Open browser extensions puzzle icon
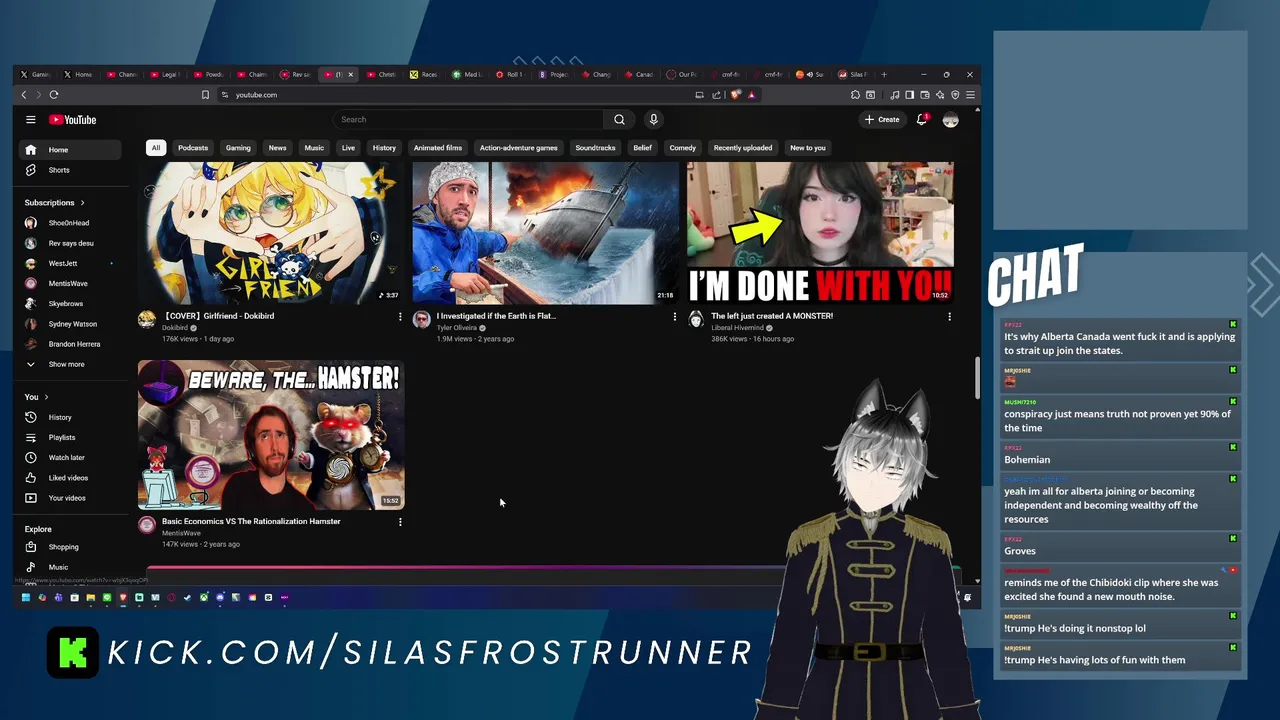Image resolution: width=1280 pixels, height=720 pixels. tap(855, 95)
